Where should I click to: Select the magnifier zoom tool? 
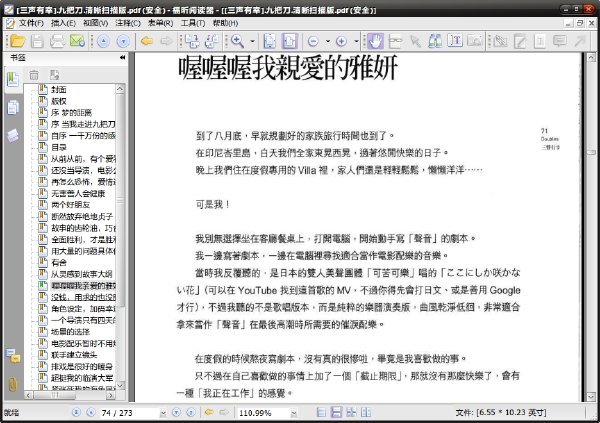pyautogui.click(x=238, y=41)
